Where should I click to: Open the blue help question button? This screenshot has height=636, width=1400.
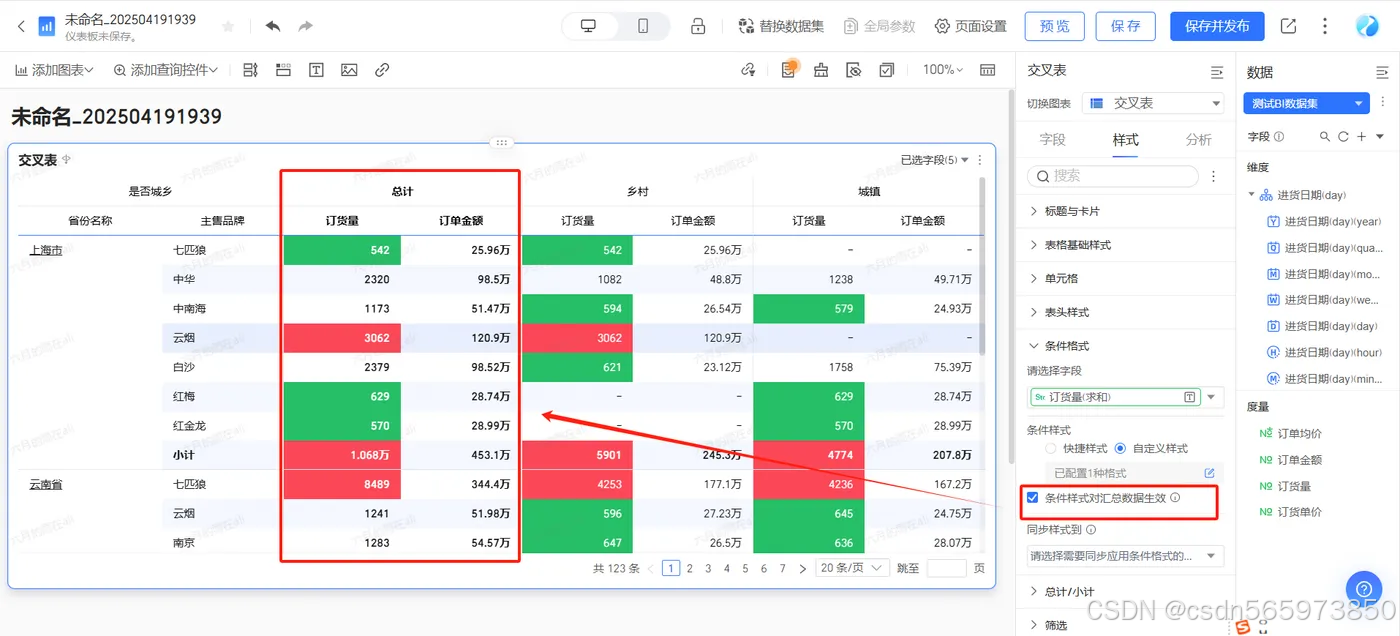click(x=1363, y=588)
